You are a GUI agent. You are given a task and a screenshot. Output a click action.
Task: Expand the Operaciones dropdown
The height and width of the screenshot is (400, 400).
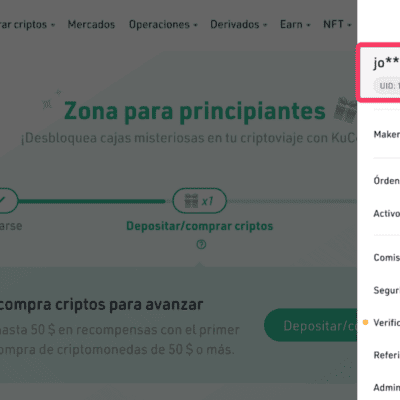pos(163,25)
